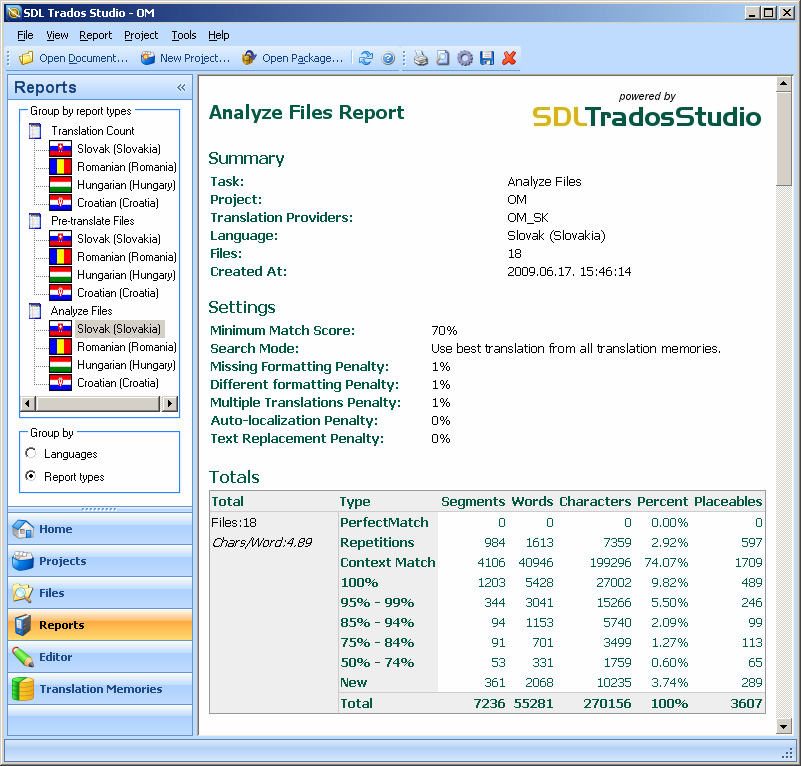Click the Editor view pencil icon

click(x=23, y=657)
